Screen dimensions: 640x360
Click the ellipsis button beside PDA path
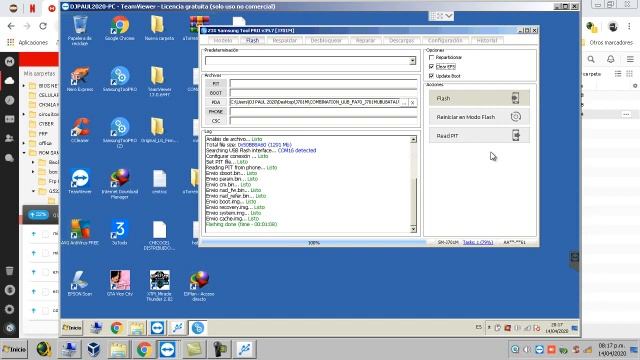[x=404, y=103]
